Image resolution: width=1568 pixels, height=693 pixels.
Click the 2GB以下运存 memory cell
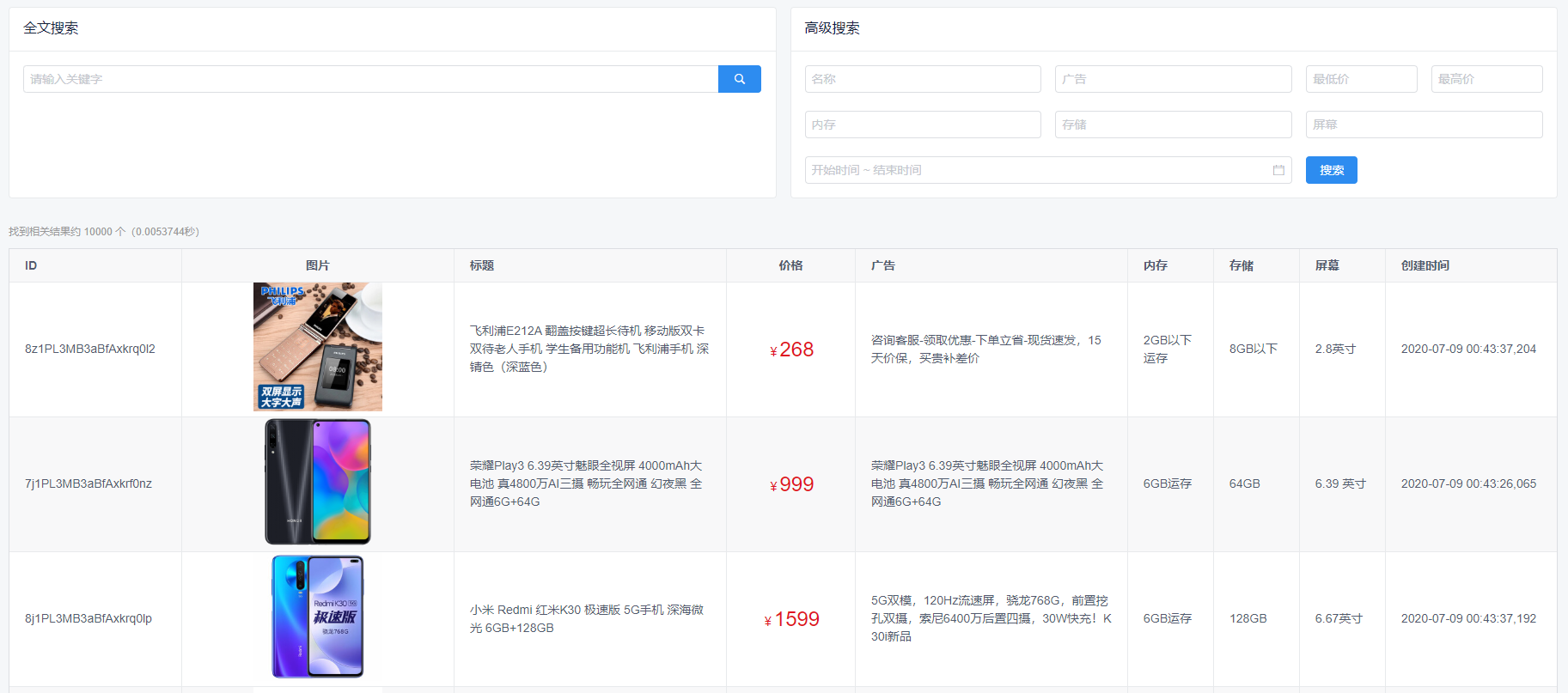pos(1168,349)
